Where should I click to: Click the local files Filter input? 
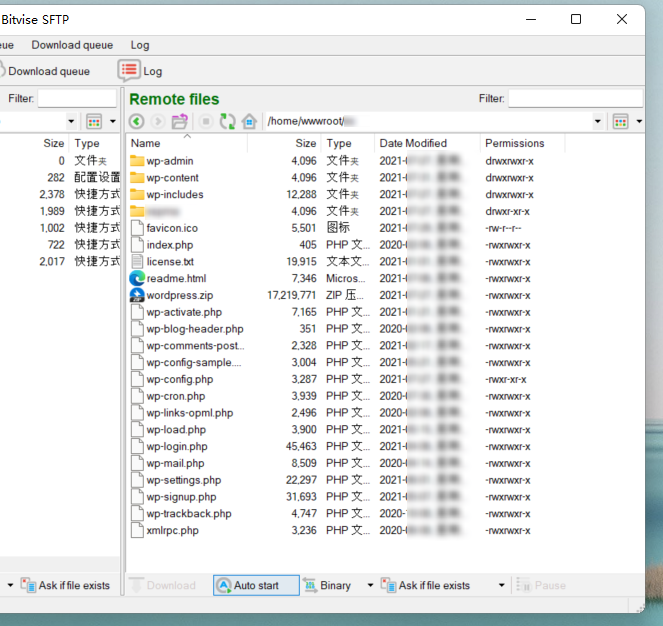(77, 98)
